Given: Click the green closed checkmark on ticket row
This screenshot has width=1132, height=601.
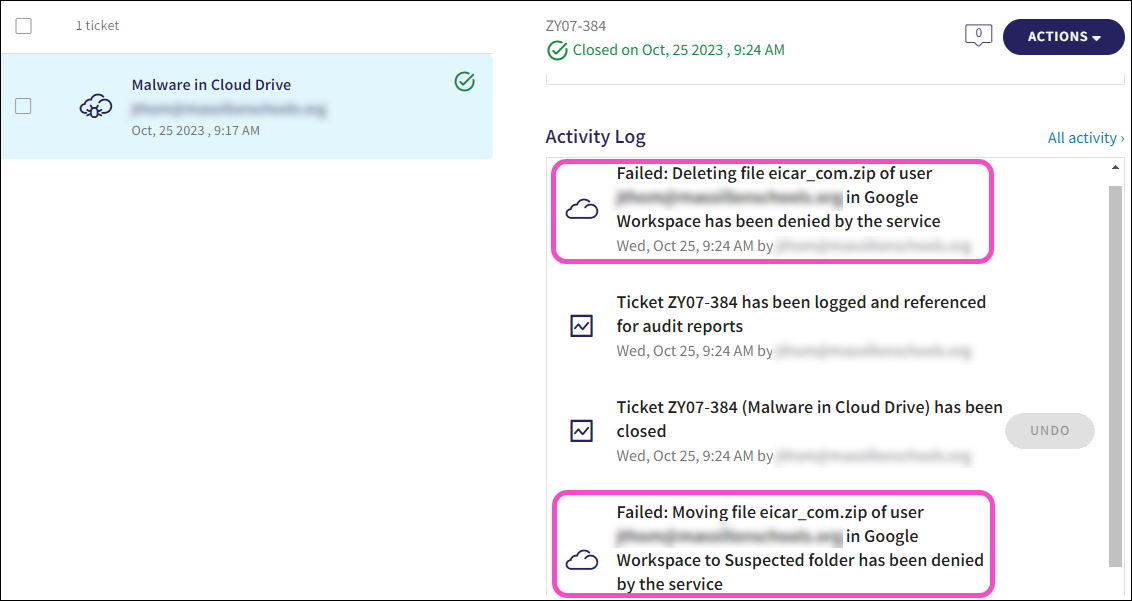Looking at the screenshot, I should click(x=464, y=82).
